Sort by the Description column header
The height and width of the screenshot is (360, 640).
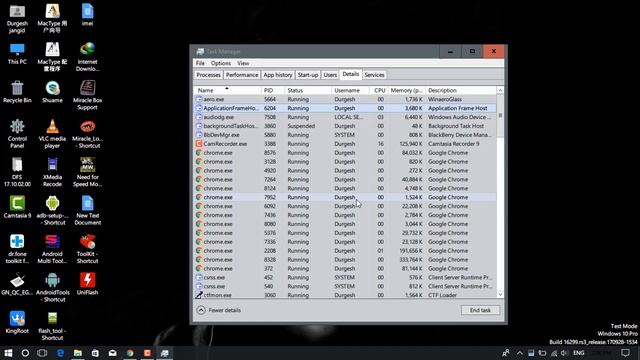click(461, 90)
